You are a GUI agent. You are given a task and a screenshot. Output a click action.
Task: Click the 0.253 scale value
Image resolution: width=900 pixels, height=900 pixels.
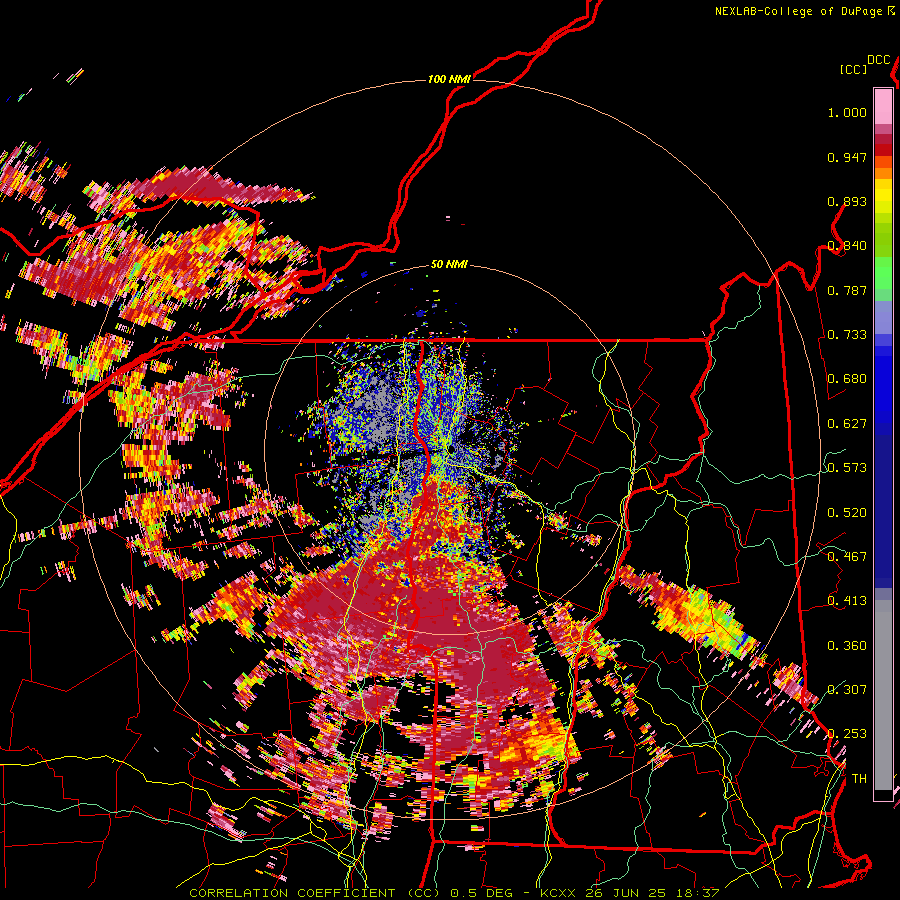point(847,734)
